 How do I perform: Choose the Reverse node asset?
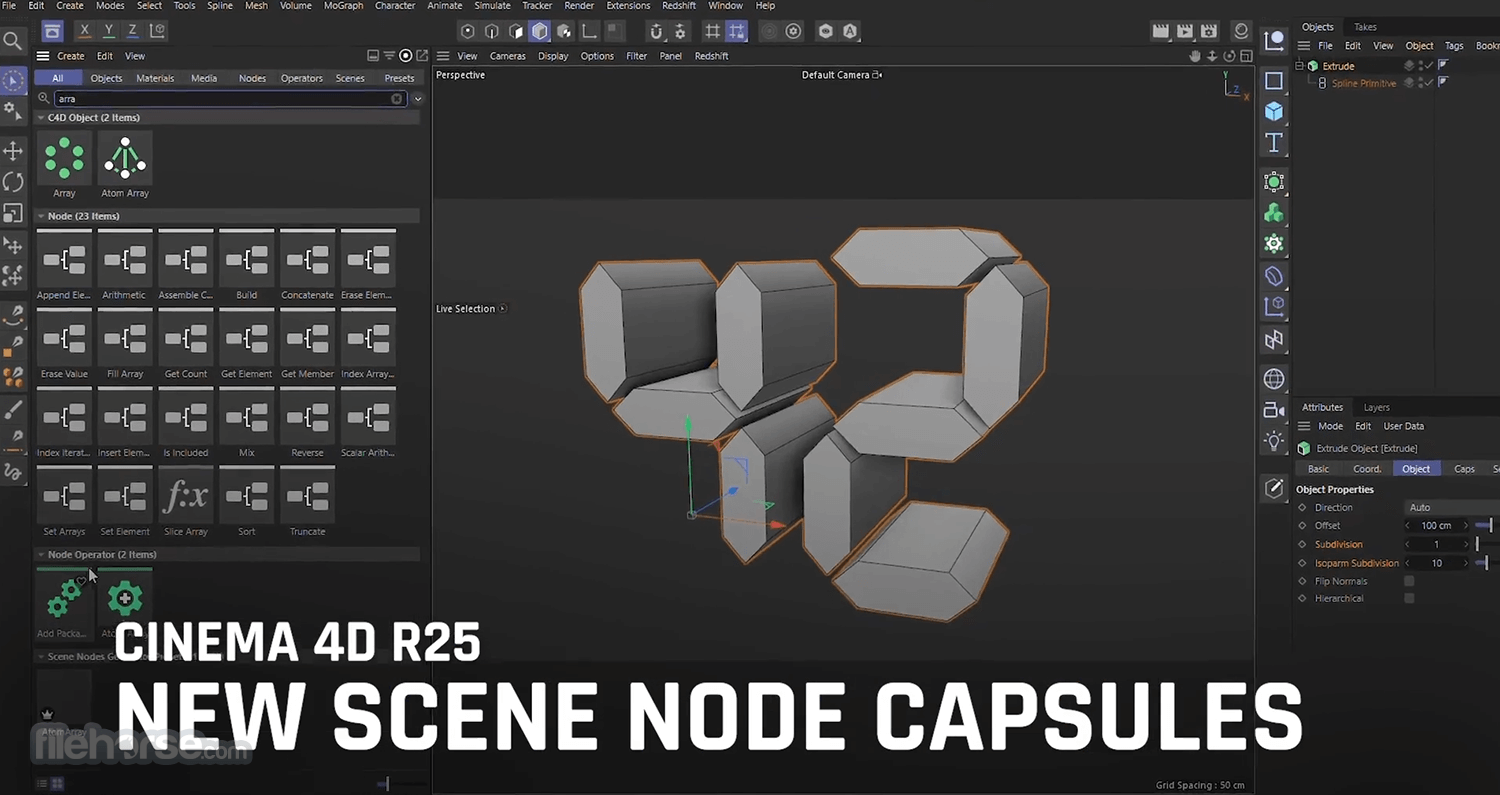coord(307,424)
